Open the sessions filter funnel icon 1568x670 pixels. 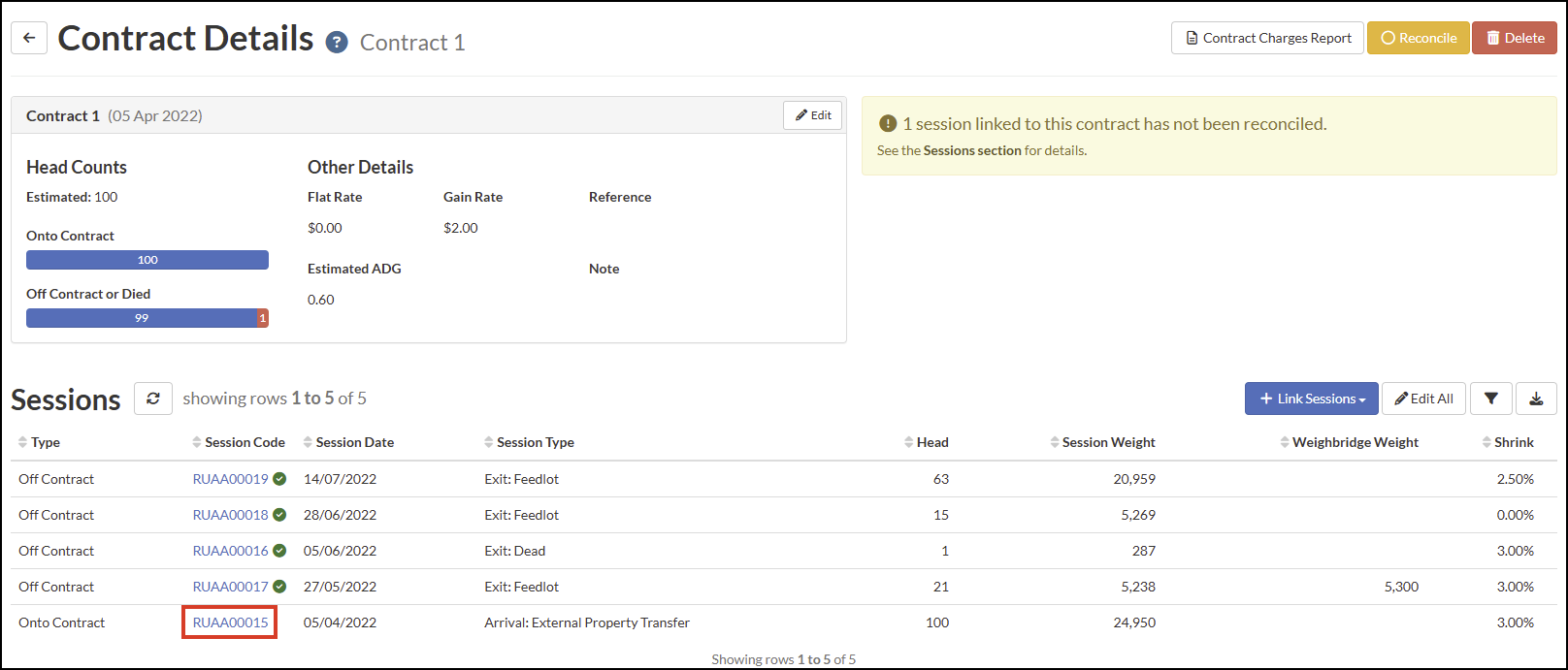click(1491, 399)
